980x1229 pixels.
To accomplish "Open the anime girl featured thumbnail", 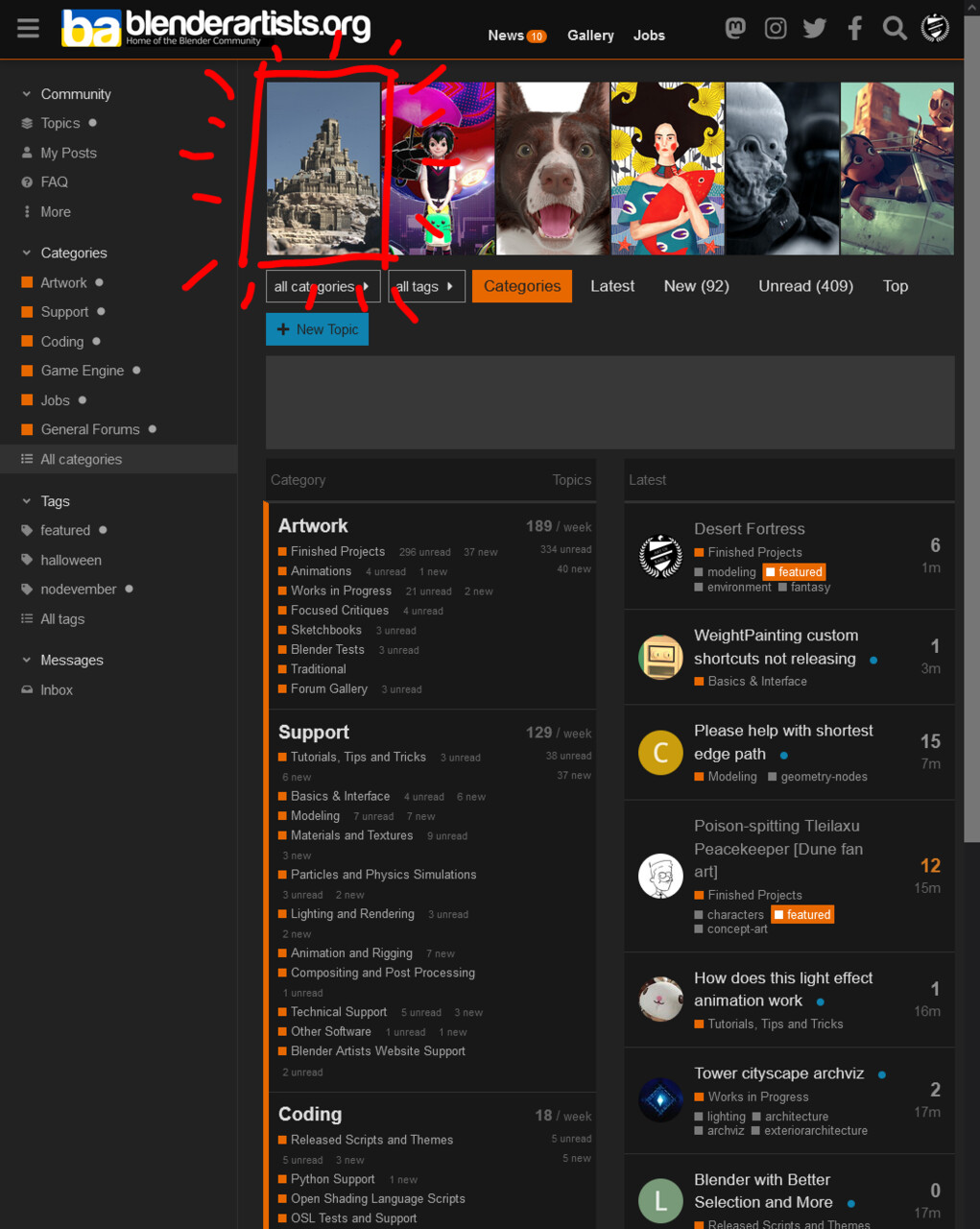I will (439, 168).
